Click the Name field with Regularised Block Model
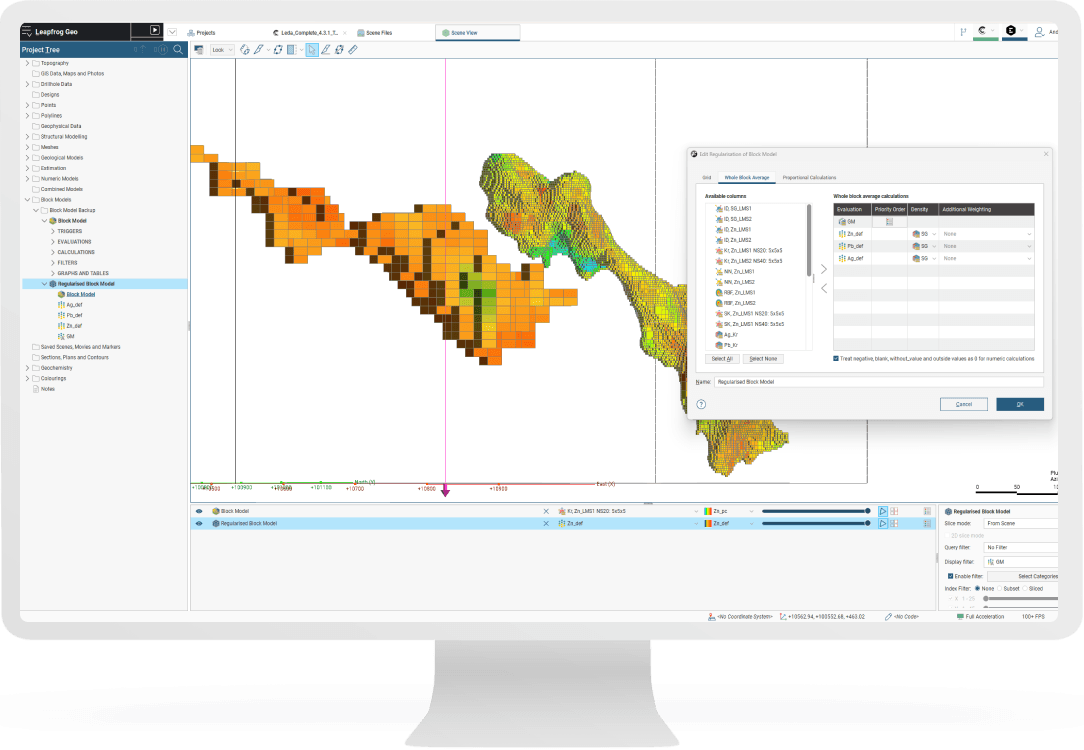The width and height of the screenshot is (1084, 750). pyautogui.click(x=878, y=382)
